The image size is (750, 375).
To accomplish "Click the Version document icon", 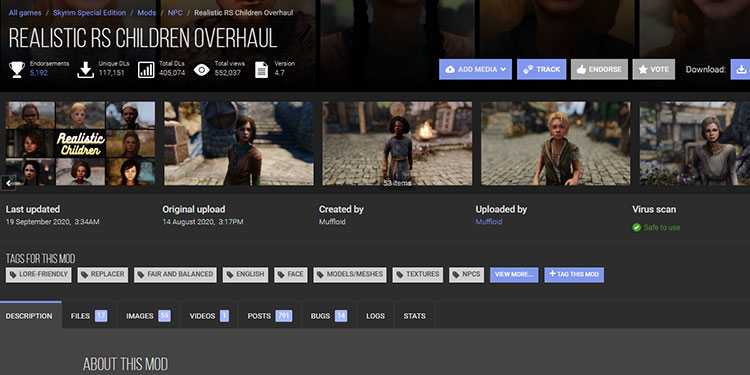I will 262,69.
